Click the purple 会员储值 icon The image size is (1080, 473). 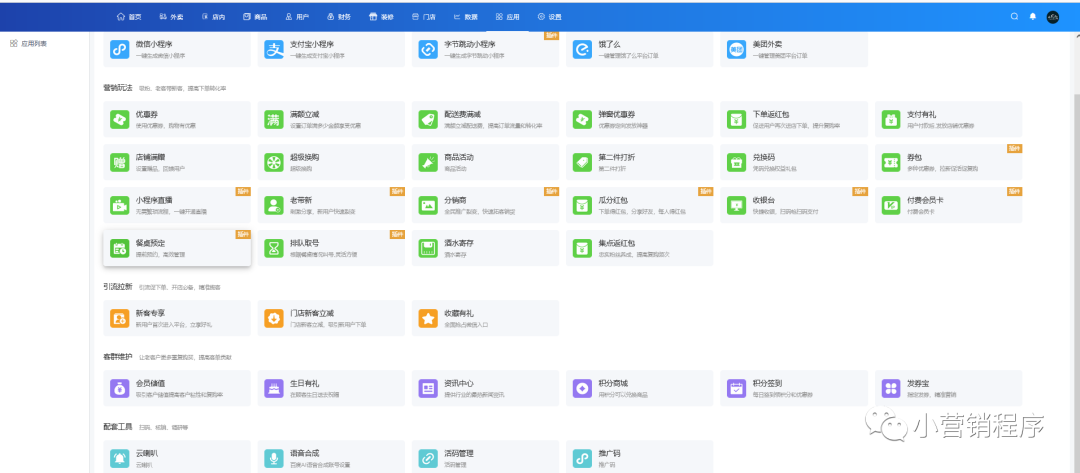point(120,388)
